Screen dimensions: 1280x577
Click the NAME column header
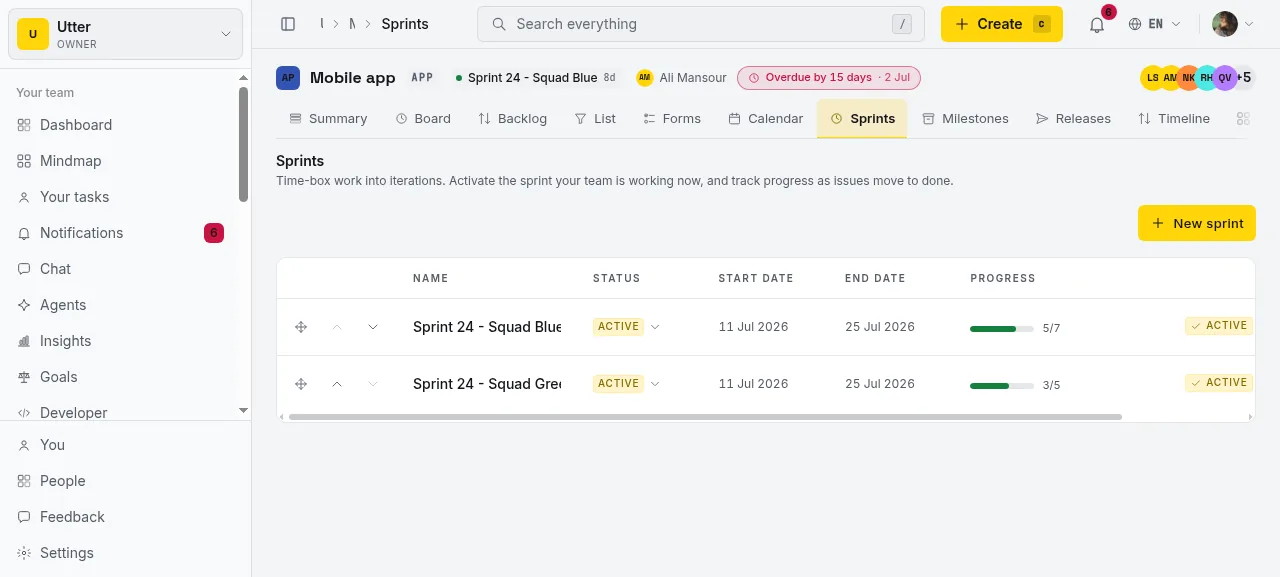(431, 278)
